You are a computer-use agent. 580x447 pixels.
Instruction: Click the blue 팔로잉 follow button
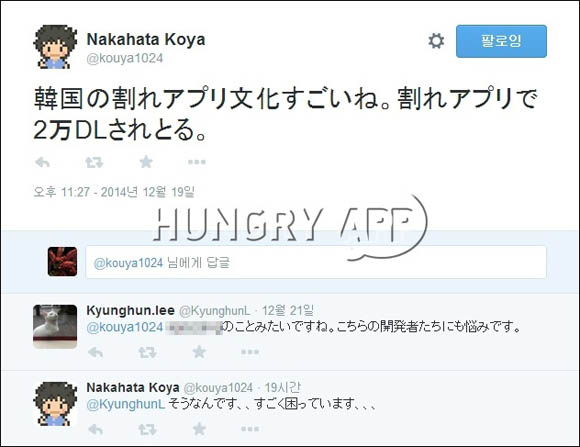[501, 41]
